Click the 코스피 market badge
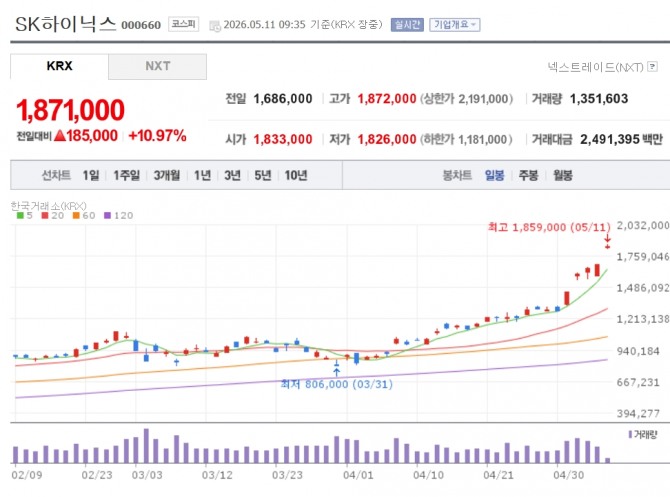This screenshot has height=497, width=670. (183, 24)
